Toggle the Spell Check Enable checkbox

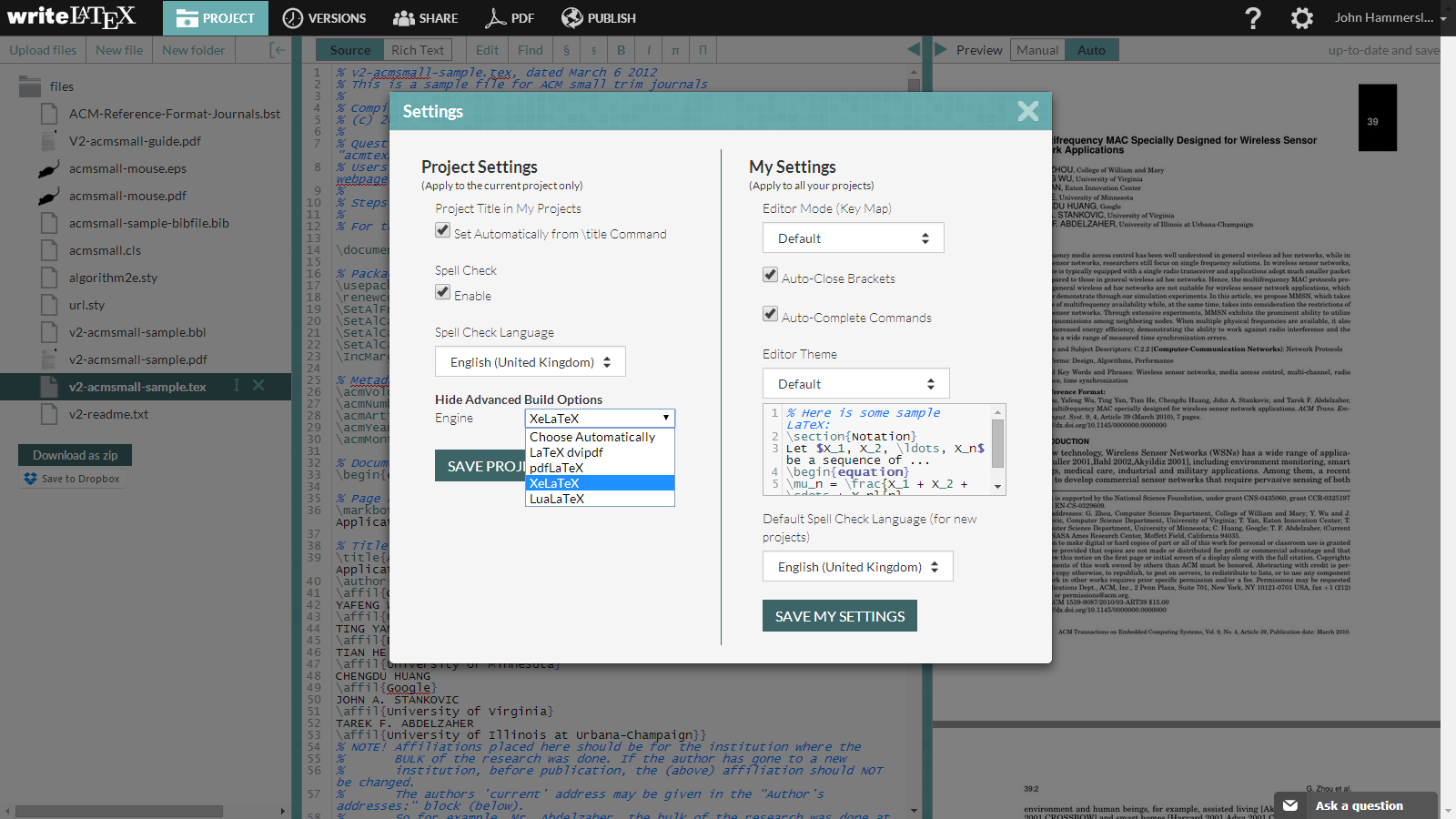pos(442,292)
